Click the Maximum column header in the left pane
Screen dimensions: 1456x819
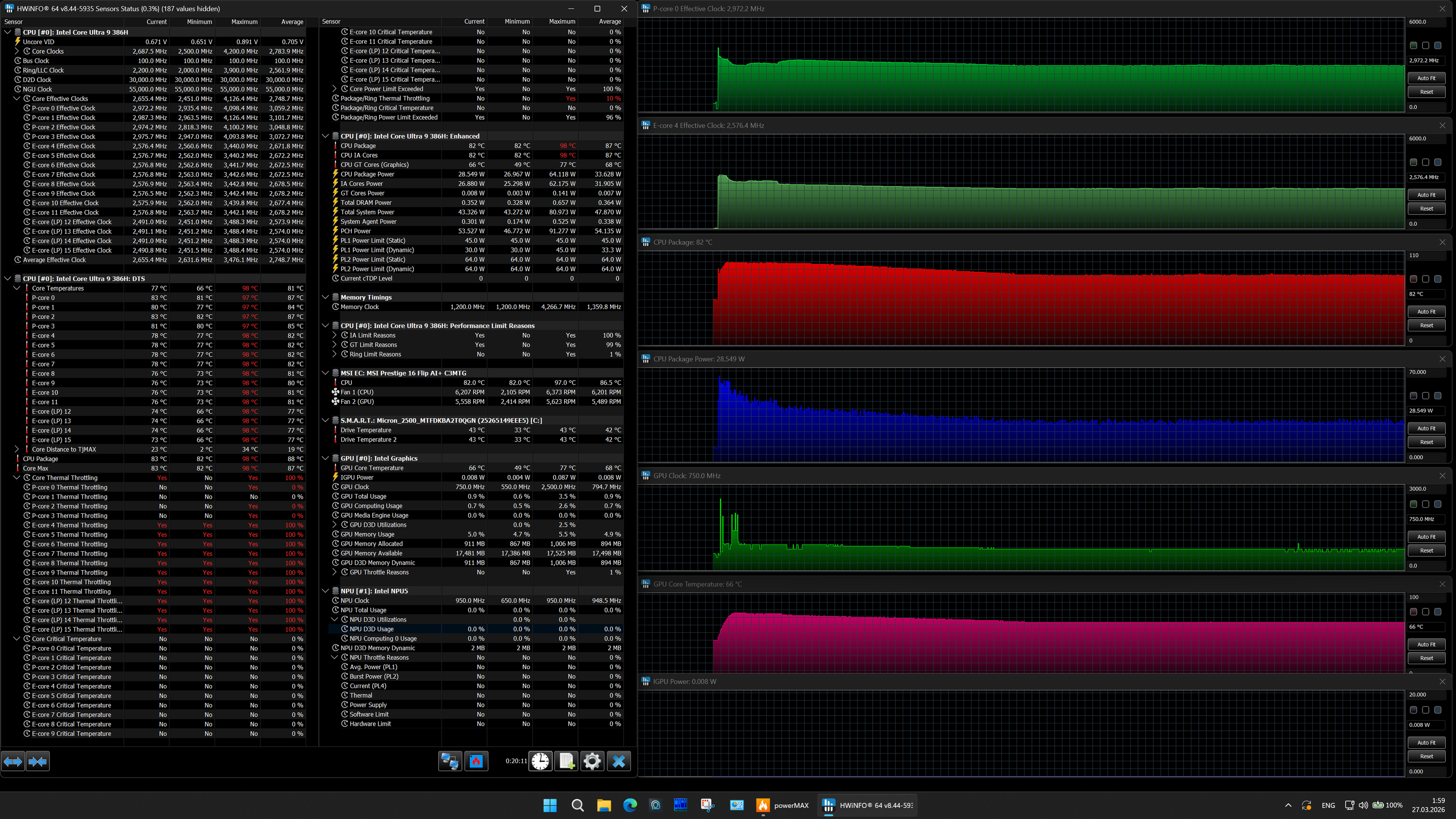pyautogui.click(x=244, y=22)
